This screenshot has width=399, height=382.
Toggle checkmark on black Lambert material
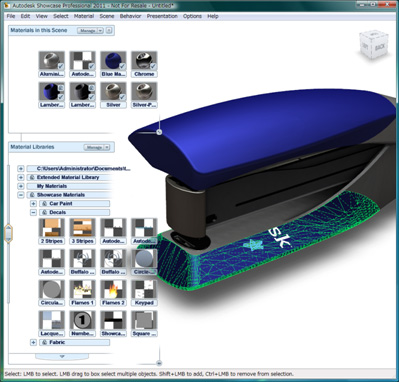(x=91, y=97)
